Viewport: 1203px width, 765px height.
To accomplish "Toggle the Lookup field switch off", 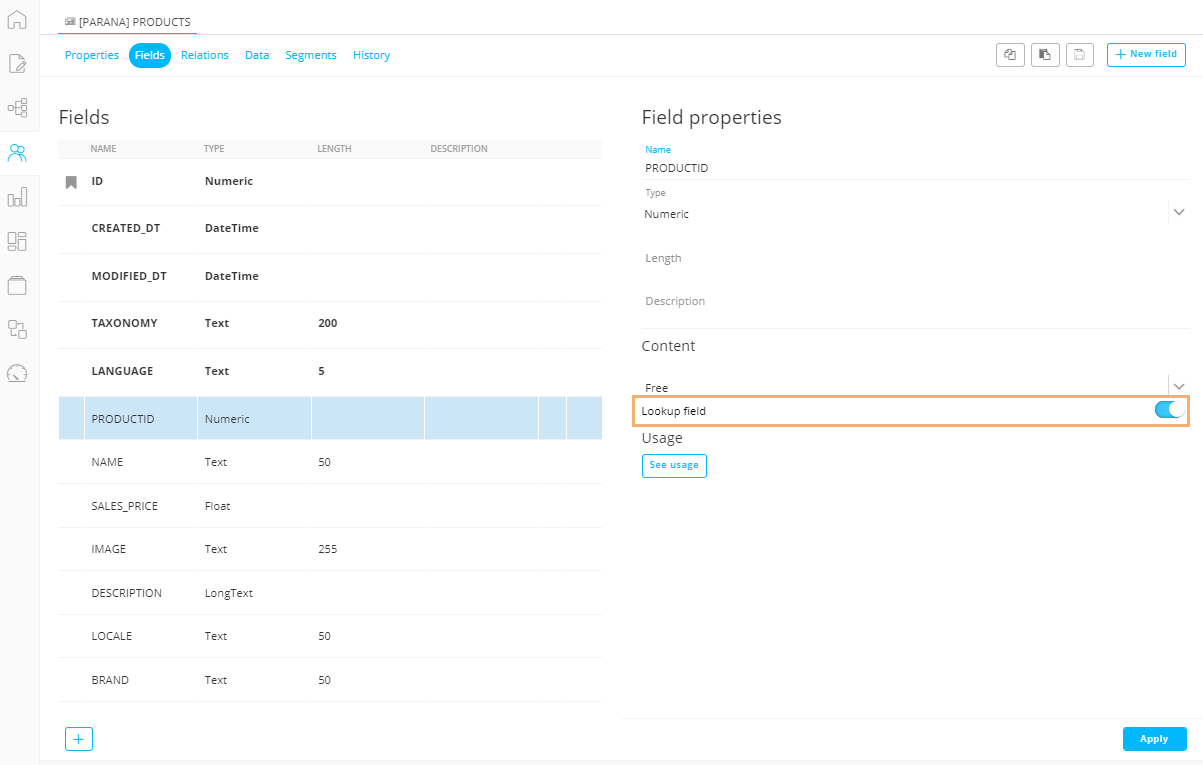I will click(1169, 410).
